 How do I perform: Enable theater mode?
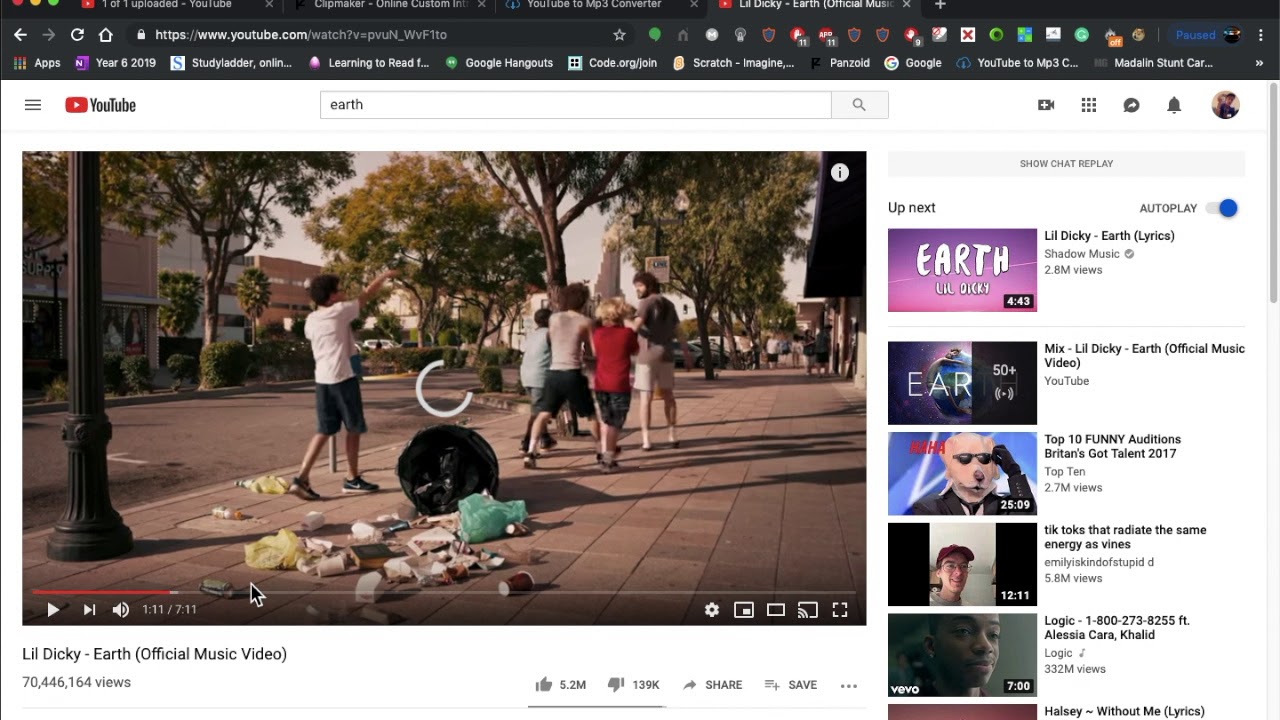pos(776,609)
